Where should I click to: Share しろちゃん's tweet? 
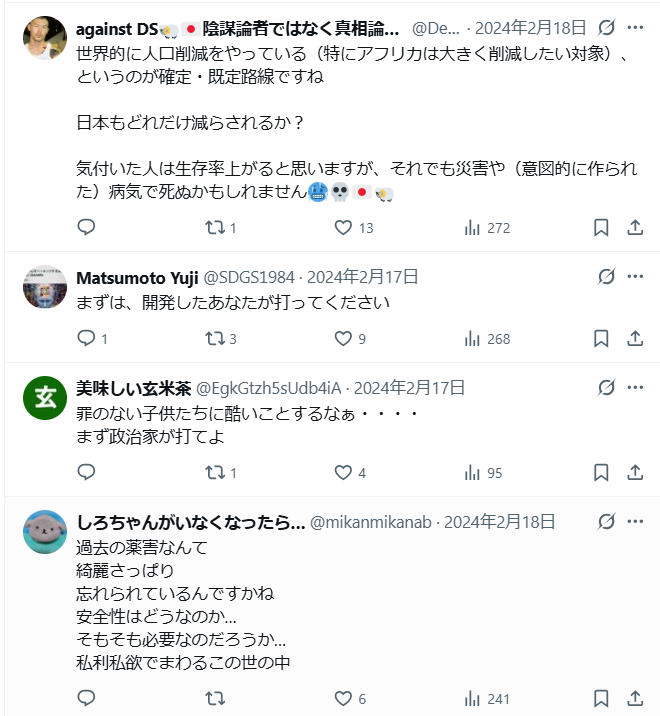[634, 699]
